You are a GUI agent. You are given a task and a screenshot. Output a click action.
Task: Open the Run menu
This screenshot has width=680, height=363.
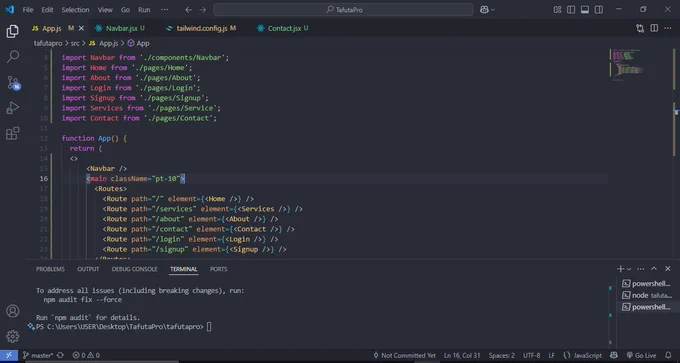tap(144, 10)
